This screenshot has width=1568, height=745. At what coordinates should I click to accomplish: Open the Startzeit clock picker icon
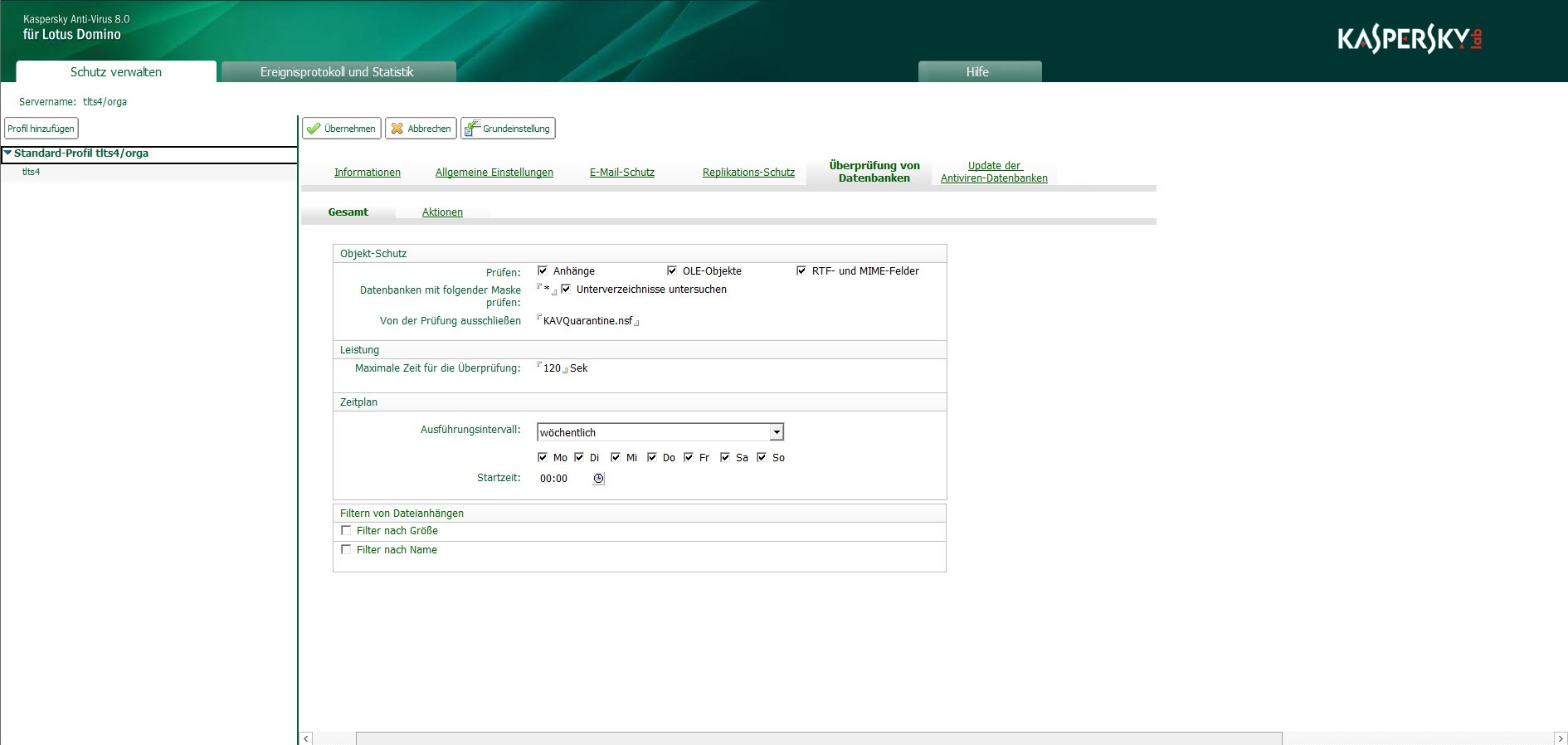(598, 479)
